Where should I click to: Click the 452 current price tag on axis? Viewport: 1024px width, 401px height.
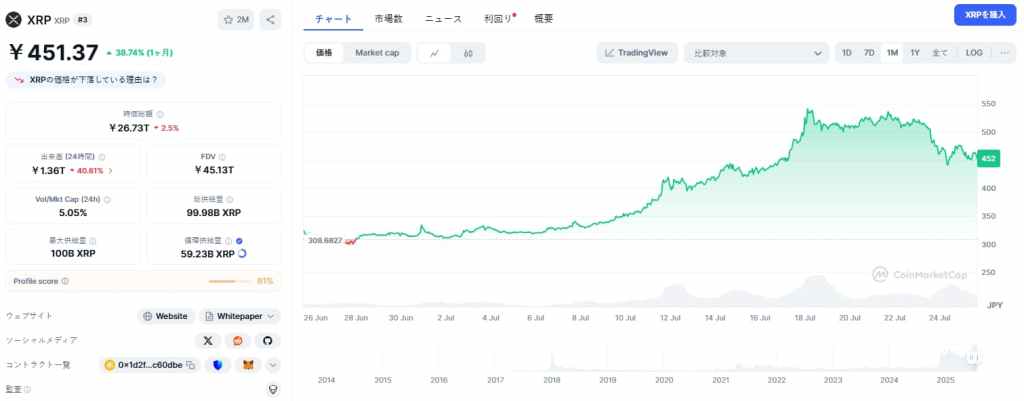pyautogui.click(x=988, y=159)
